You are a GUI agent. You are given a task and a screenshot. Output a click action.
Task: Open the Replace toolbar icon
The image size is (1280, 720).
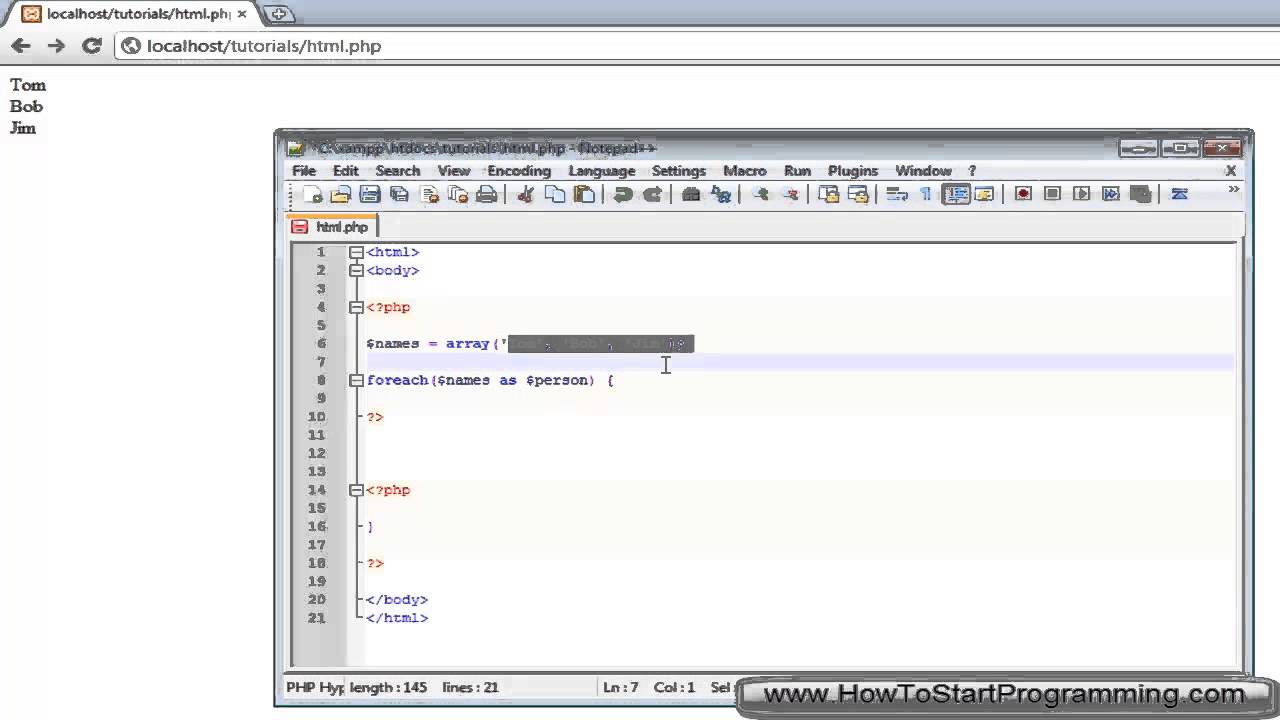pyautogui.click(x=720, y=194)
